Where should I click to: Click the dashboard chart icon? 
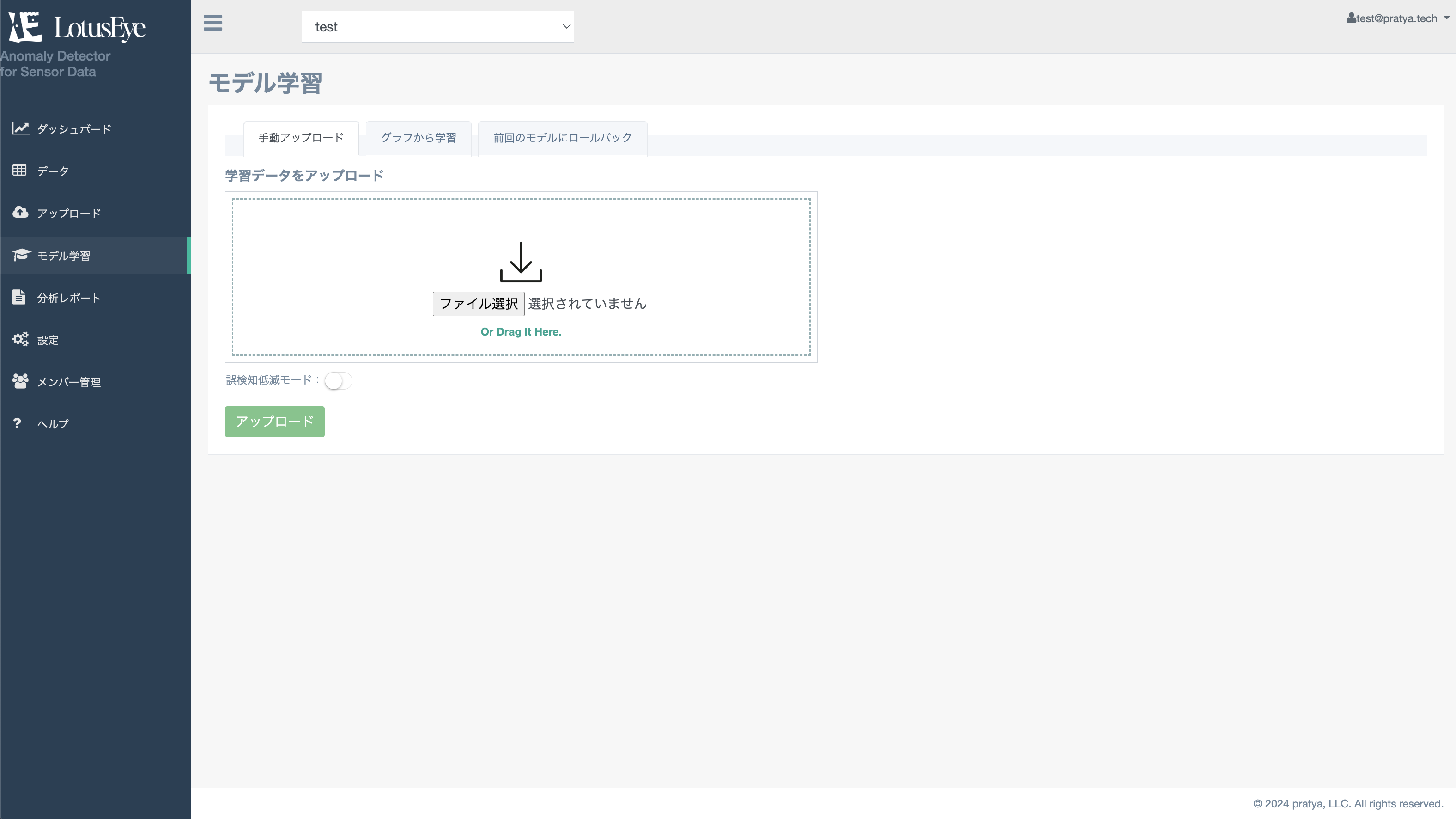coord(20,128)
